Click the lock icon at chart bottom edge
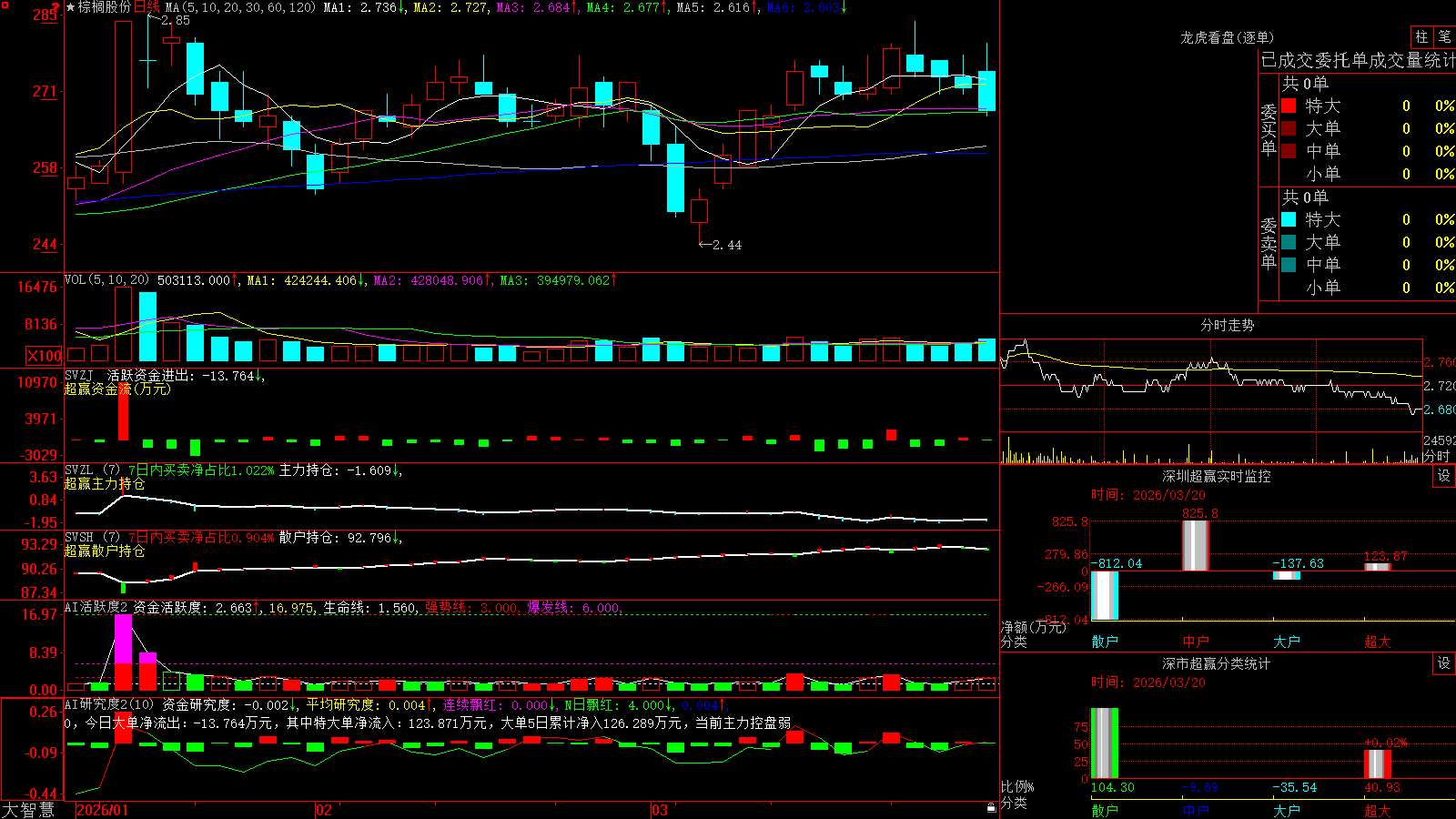This screenshot has width=1456, height=819. [x=991, y=807]
